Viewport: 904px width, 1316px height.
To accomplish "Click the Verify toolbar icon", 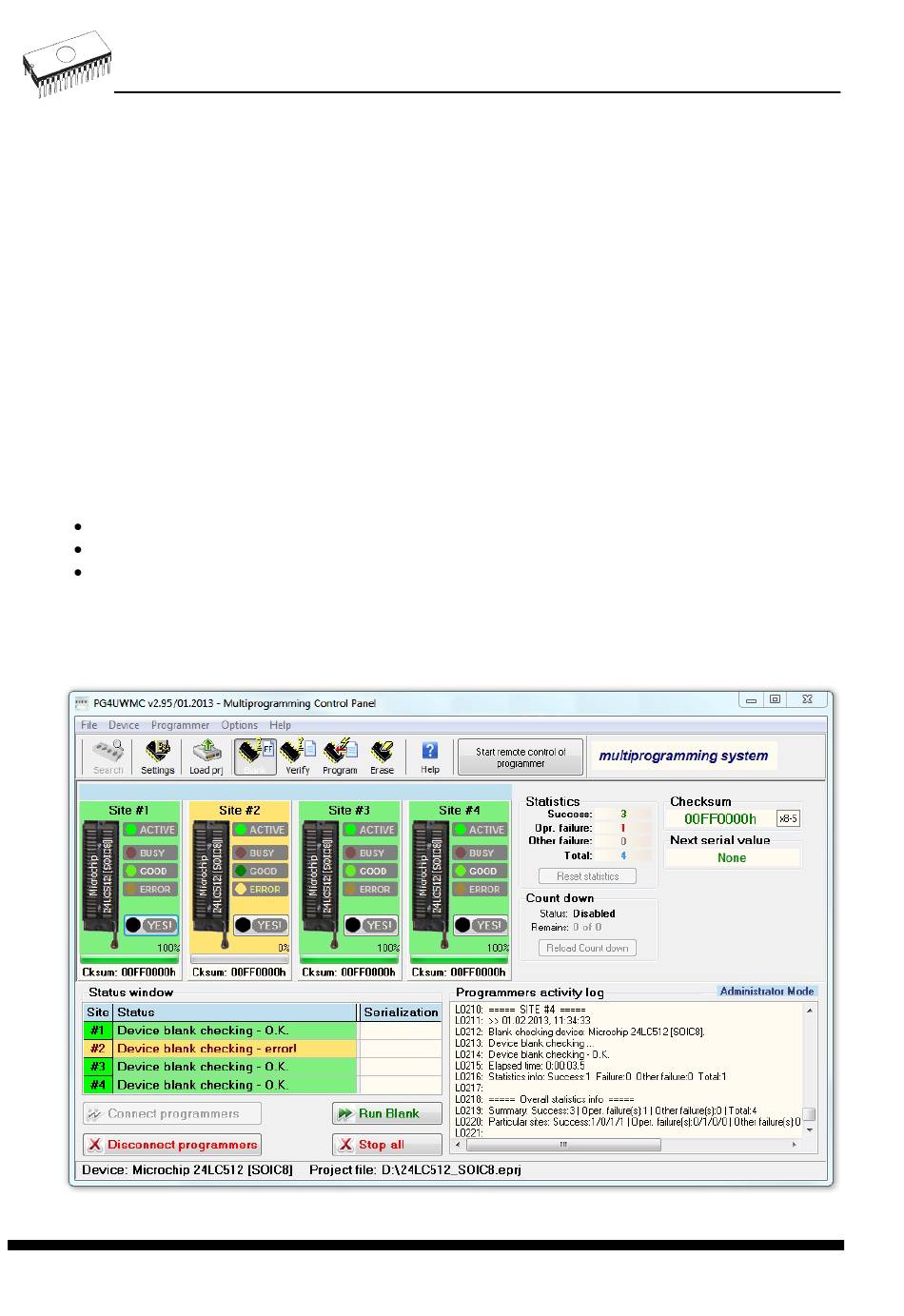I will tap(298, 756).
